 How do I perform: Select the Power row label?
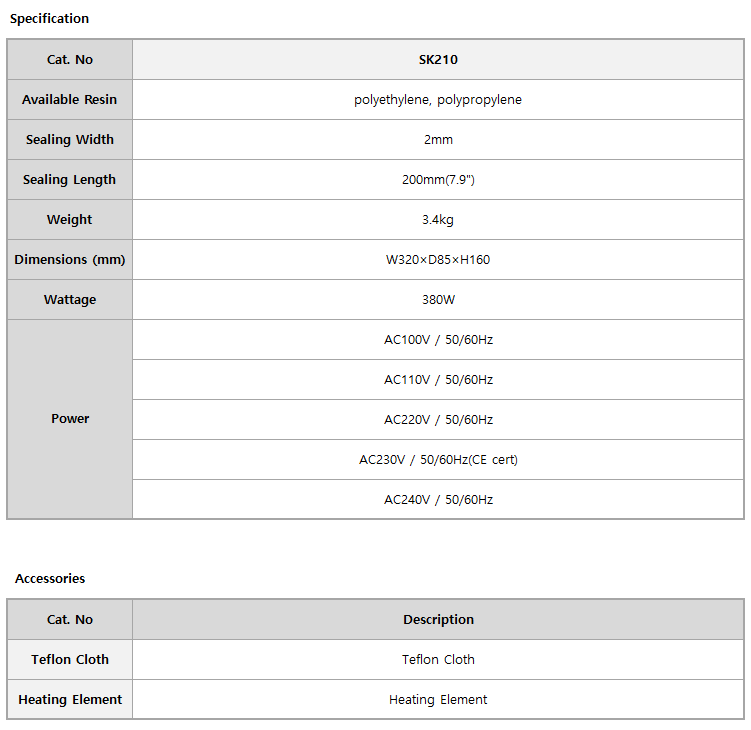tap(69, 419)
